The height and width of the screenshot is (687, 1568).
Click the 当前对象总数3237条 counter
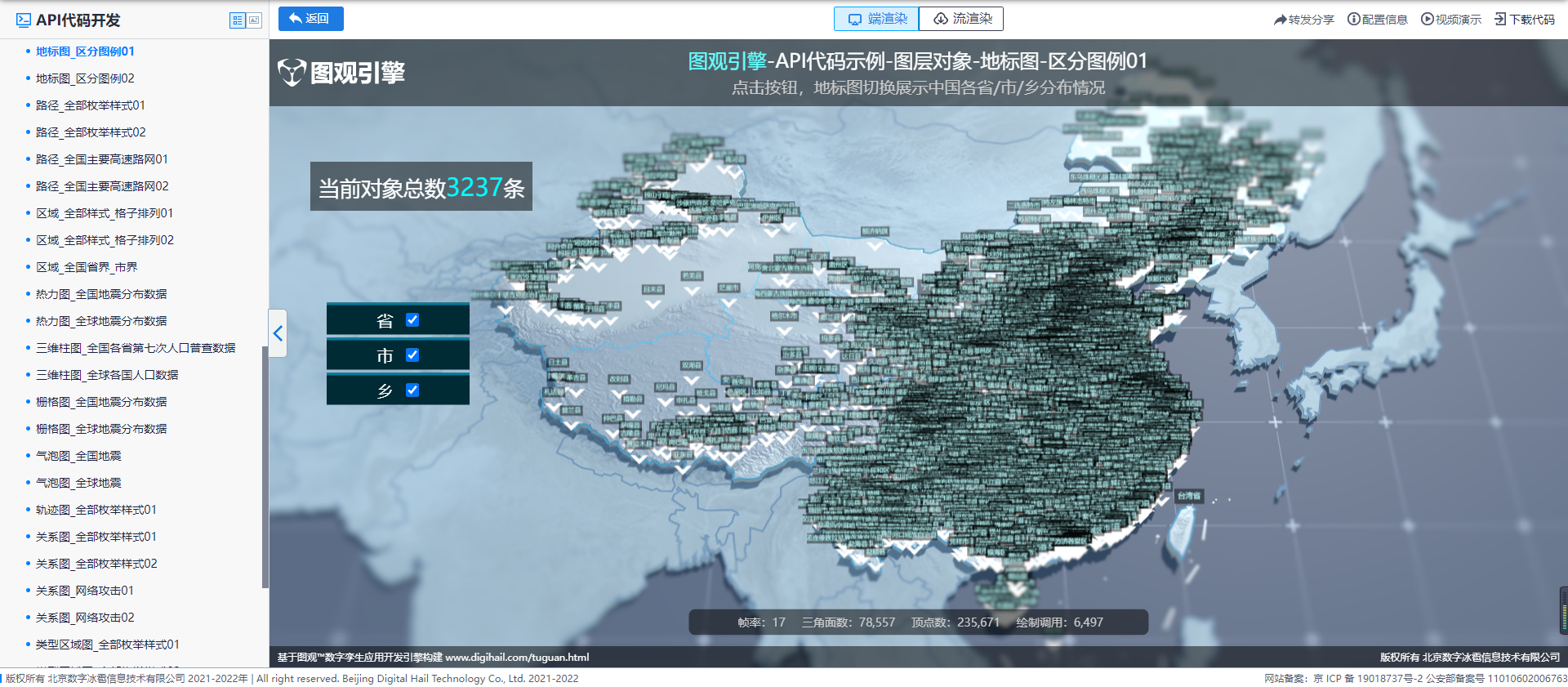point(421,187)
